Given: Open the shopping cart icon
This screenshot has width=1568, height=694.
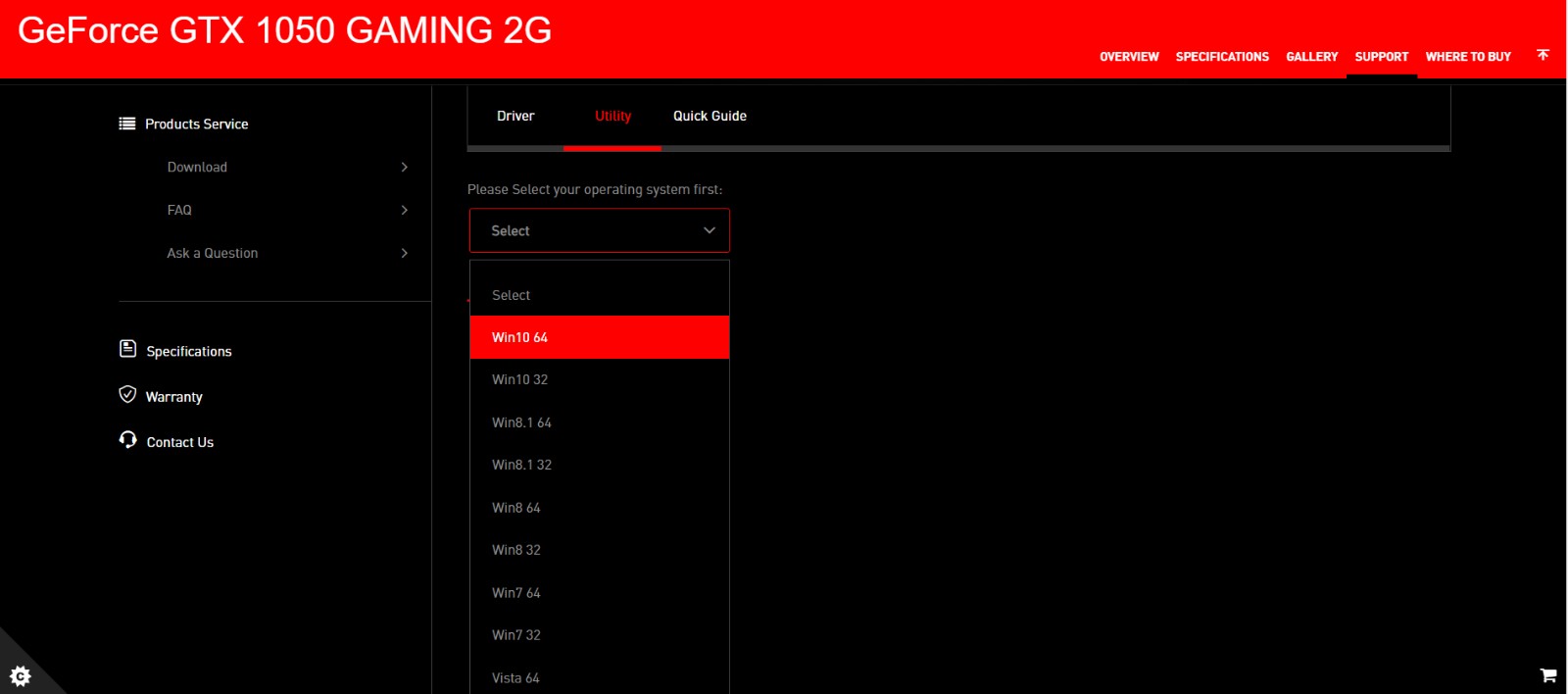Looking at the screenshot, I should [1548, 675].
